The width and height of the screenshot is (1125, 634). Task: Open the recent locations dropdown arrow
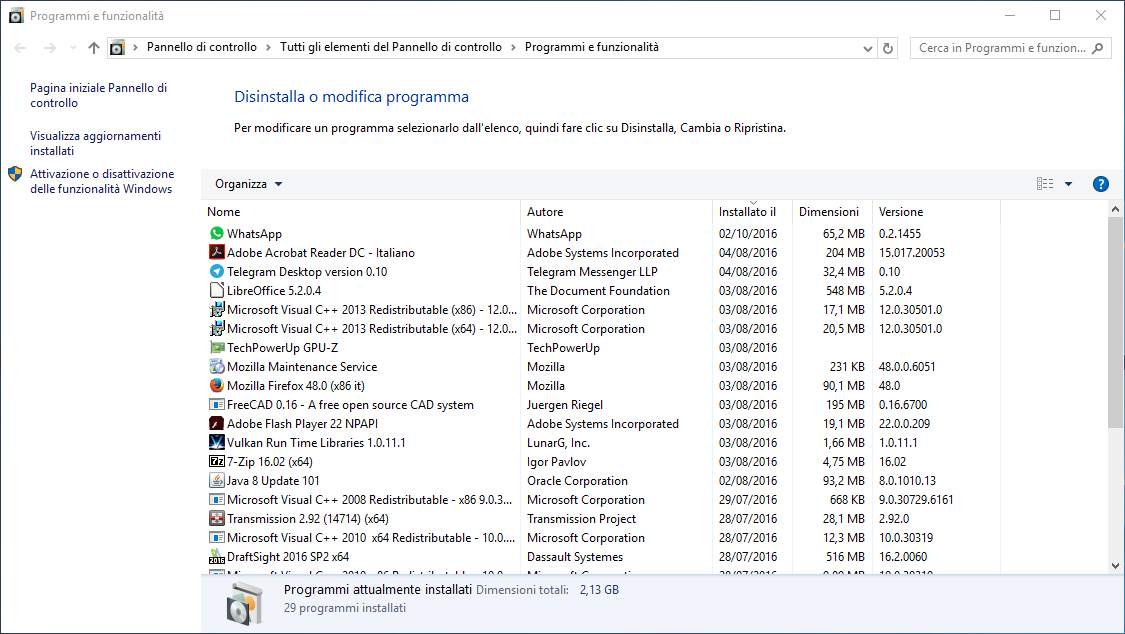pos(73,48)
